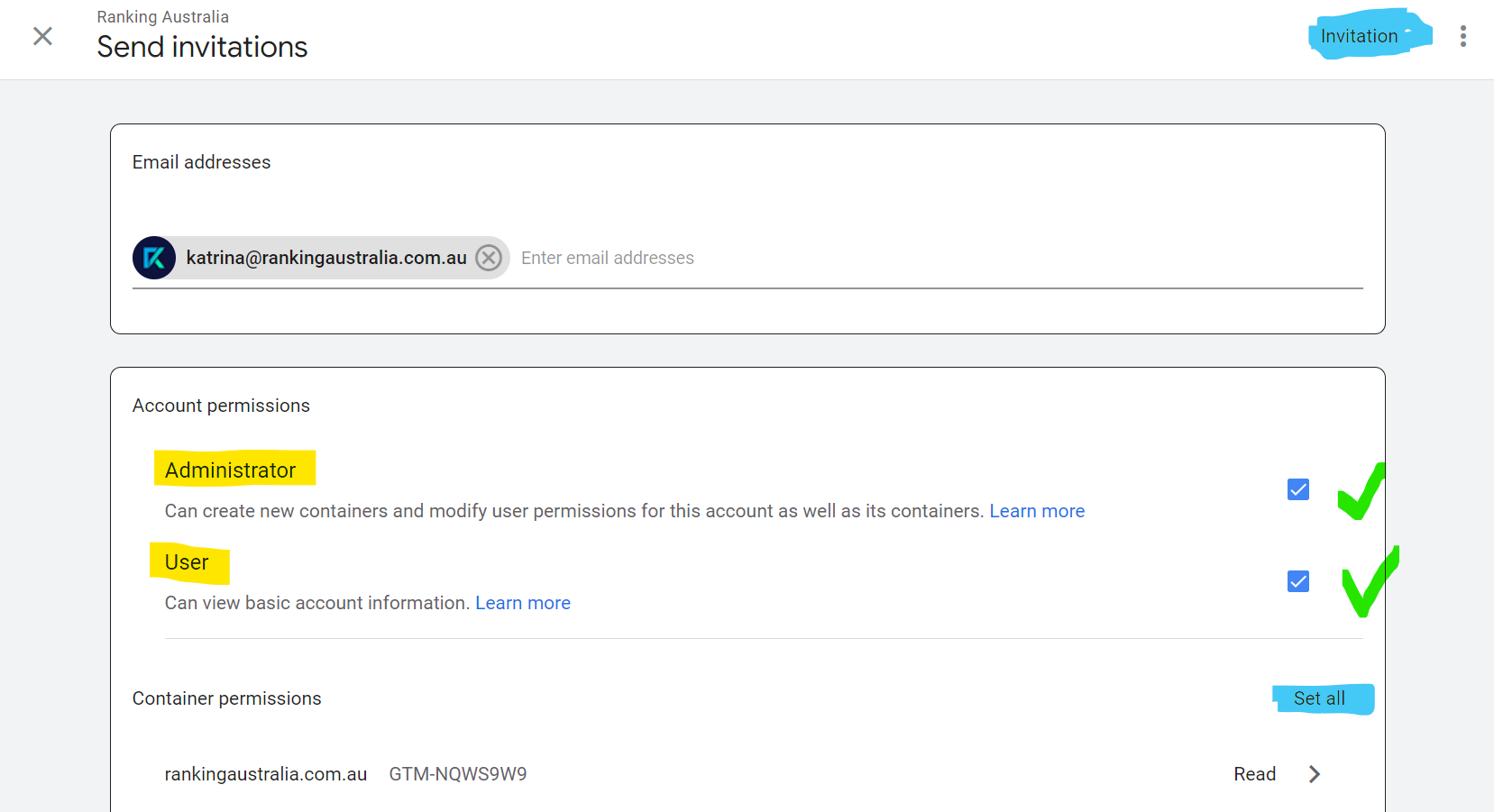Select the rankingaustralia.com.au container name
This screenshot has height=812, width=1494.
click(266, 774)
